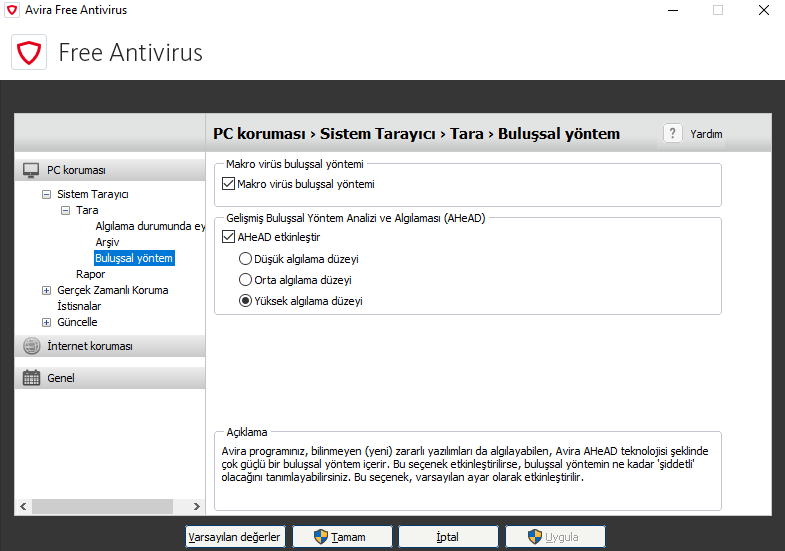This screenshot has height=551, width=785.
Task: Toggle Makro virüs buluşsal yöntemi checkbox
Action: pyautogui.click(x=228, y=184)
